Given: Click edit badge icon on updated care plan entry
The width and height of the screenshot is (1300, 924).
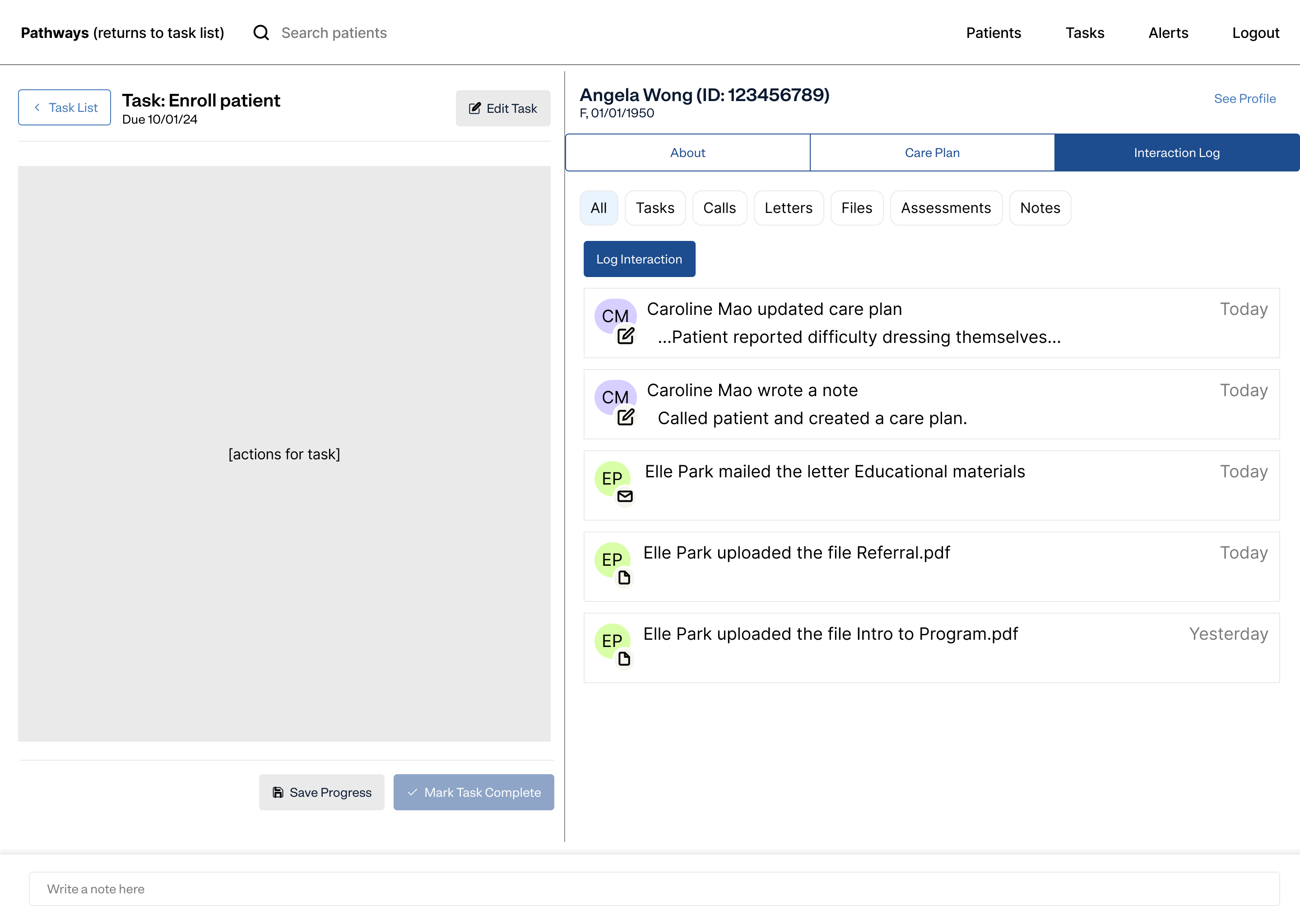Looking at the screenshot, I should coord(626,336).
